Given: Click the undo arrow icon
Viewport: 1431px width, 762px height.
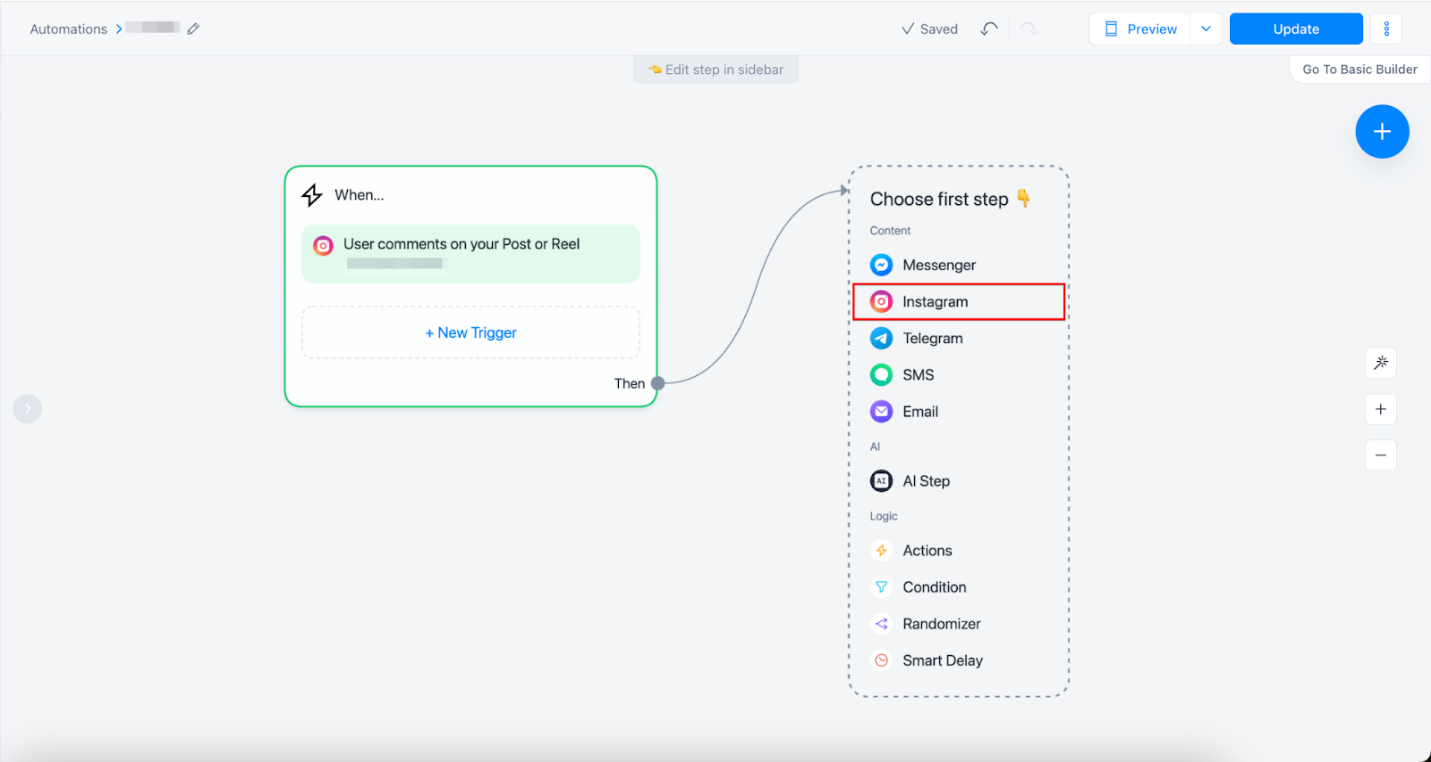Looking at the screenshot, I should tap(989, 29).
